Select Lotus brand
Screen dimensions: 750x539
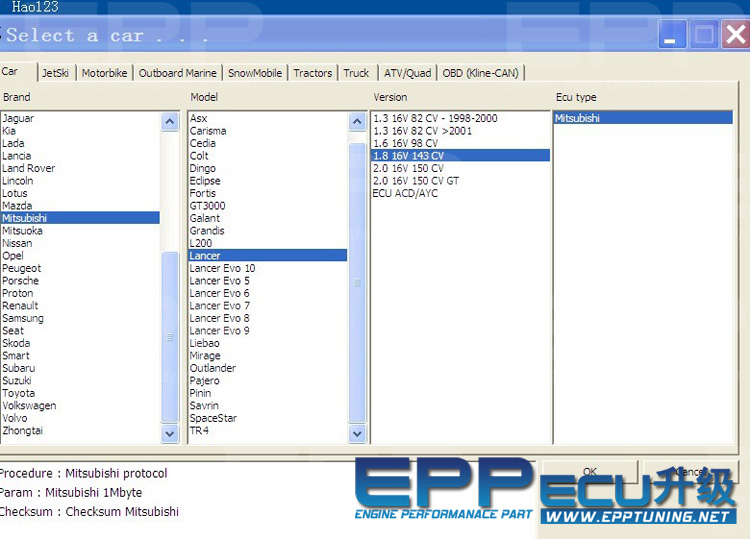[80, 193]
